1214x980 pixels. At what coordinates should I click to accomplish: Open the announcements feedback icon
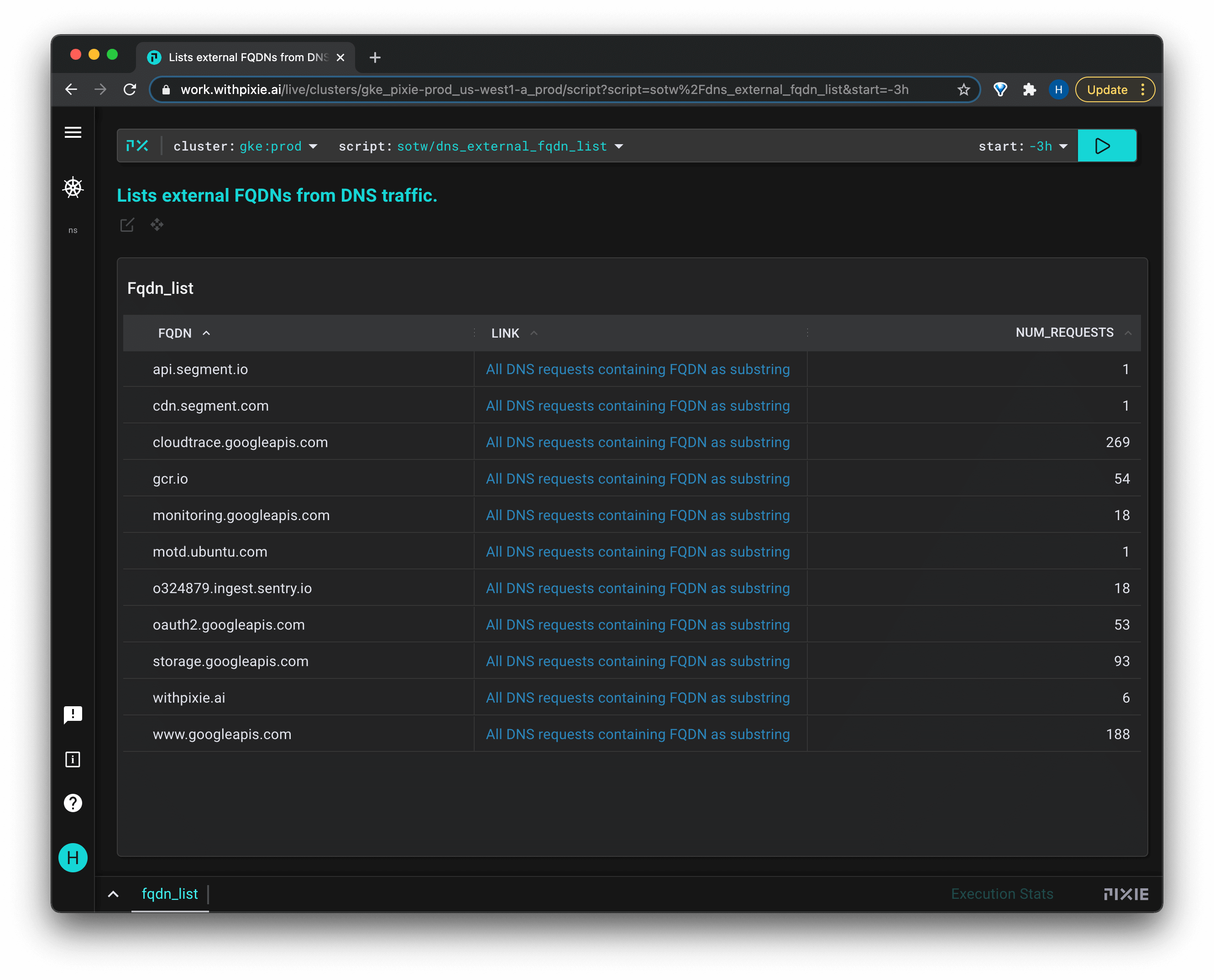73,714
